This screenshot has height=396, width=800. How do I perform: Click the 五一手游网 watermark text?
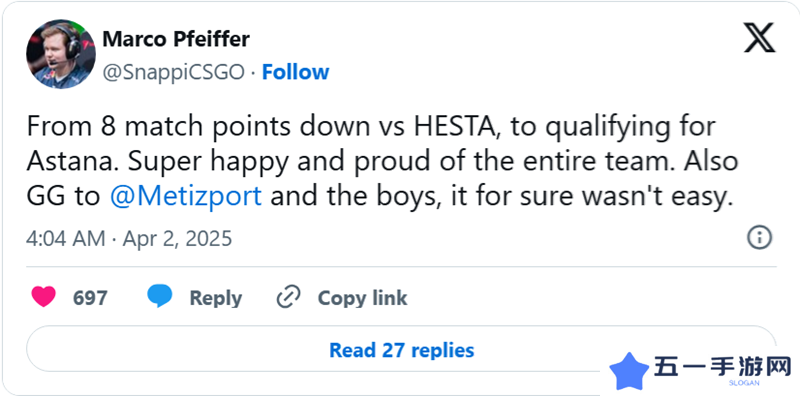722,366
